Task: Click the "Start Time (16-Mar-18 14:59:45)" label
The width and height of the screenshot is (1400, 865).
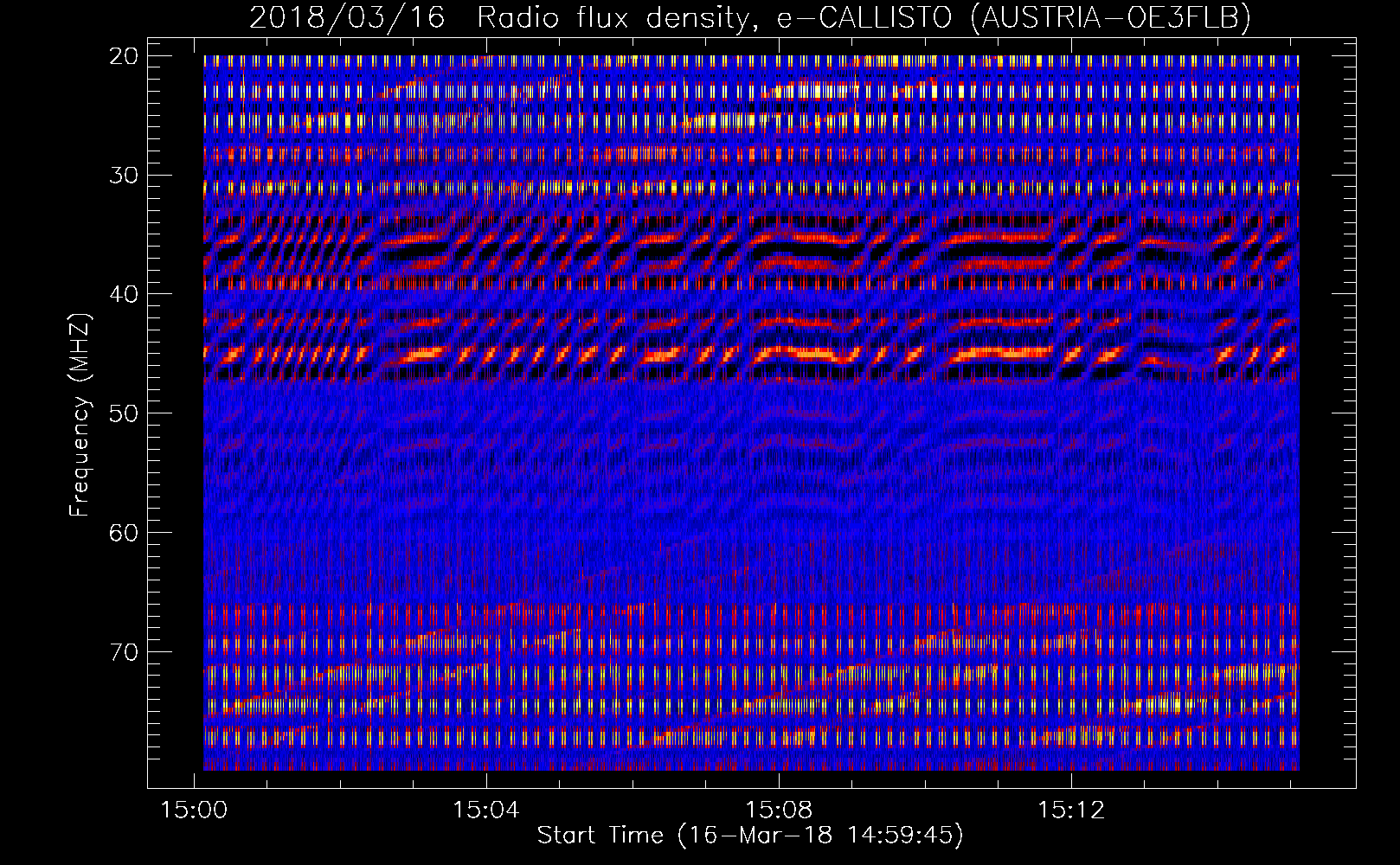Action: pyautogui.click(x=750, y=836)
